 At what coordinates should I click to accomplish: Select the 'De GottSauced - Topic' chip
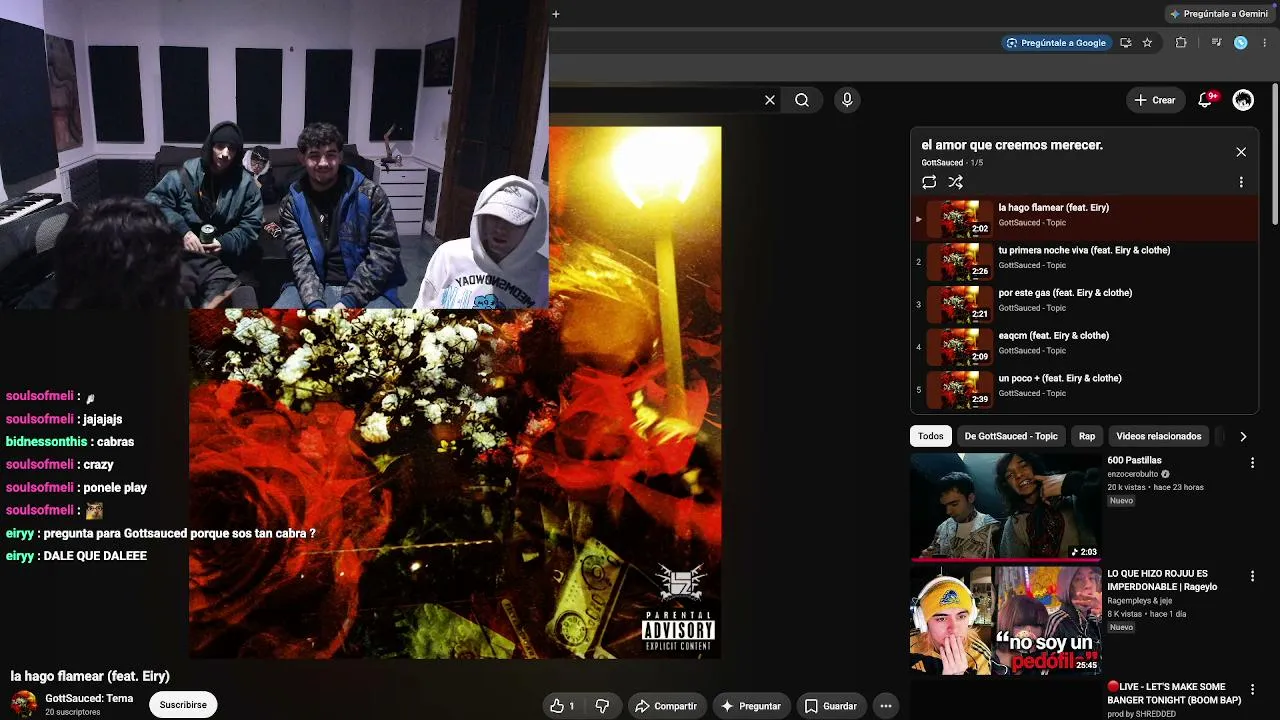click(1010, 436)
